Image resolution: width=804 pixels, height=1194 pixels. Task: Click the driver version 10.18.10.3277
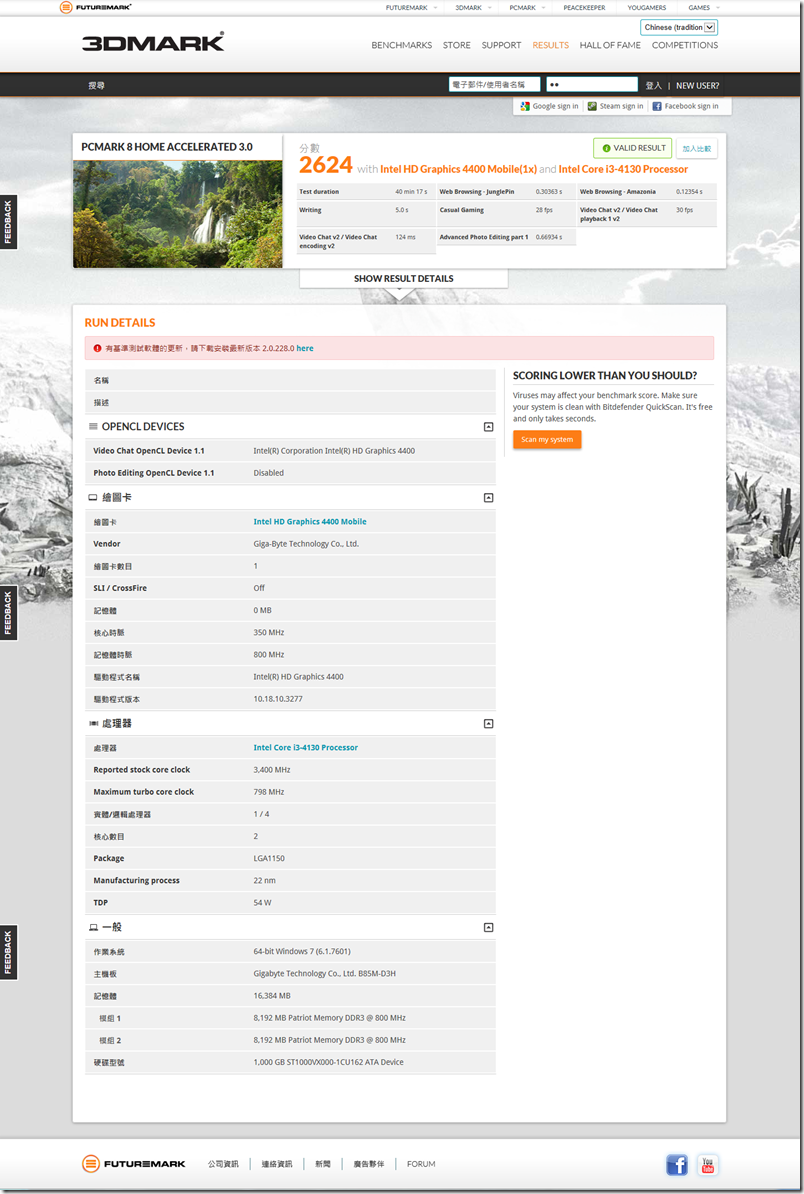[278, 699]
